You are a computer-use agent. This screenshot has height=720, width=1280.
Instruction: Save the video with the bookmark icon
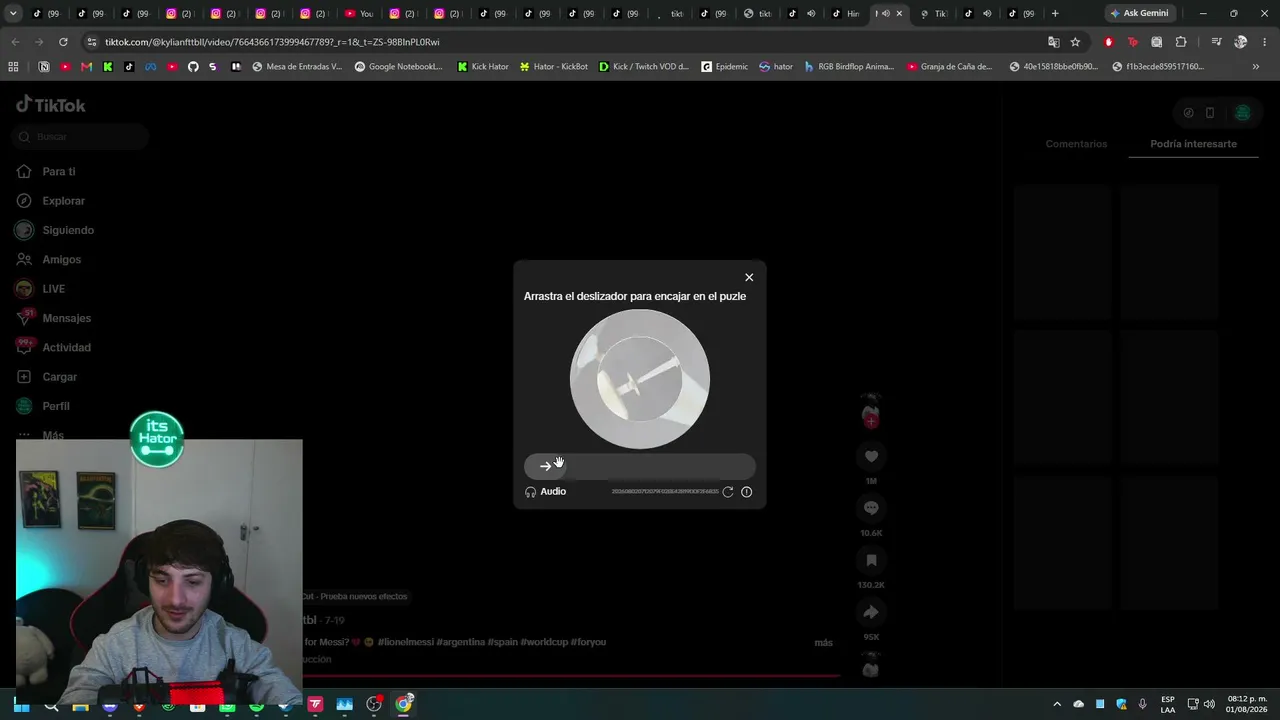point(871,560)
